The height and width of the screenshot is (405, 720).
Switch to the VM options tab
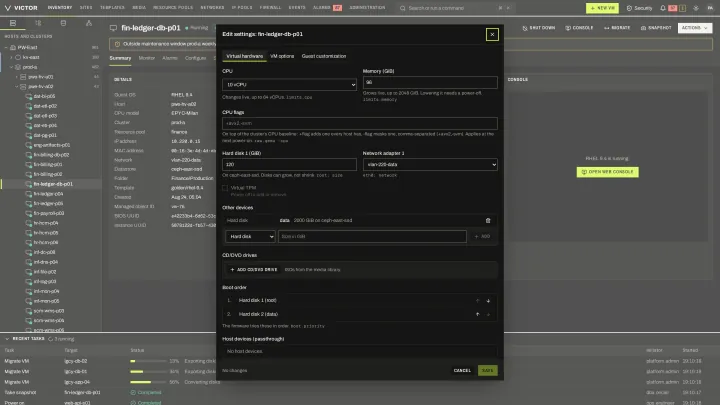pyautogui.click(x=282, y=56)
